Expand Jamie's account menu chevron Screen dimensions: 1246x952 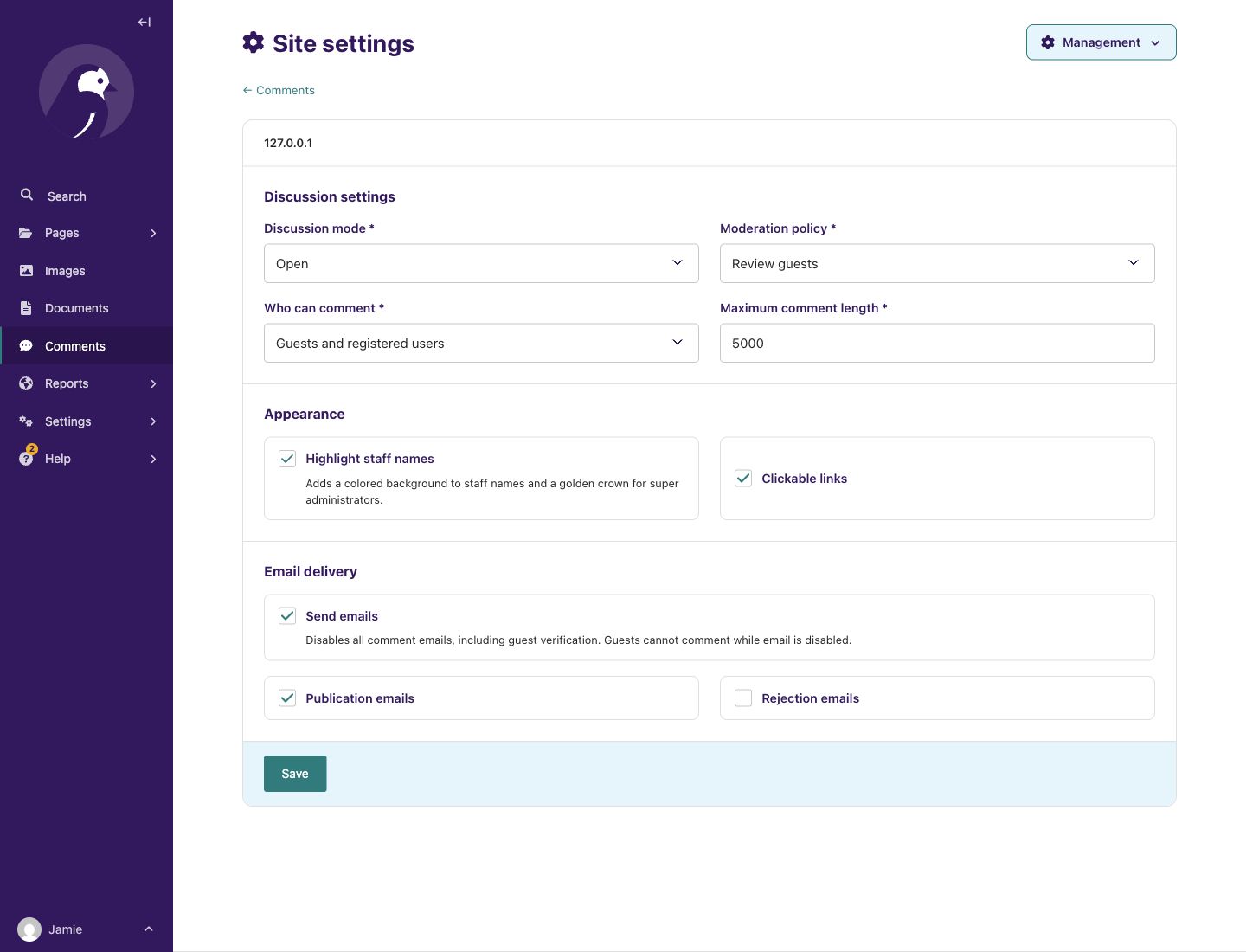pyautogui.click(x=149, y=929)
